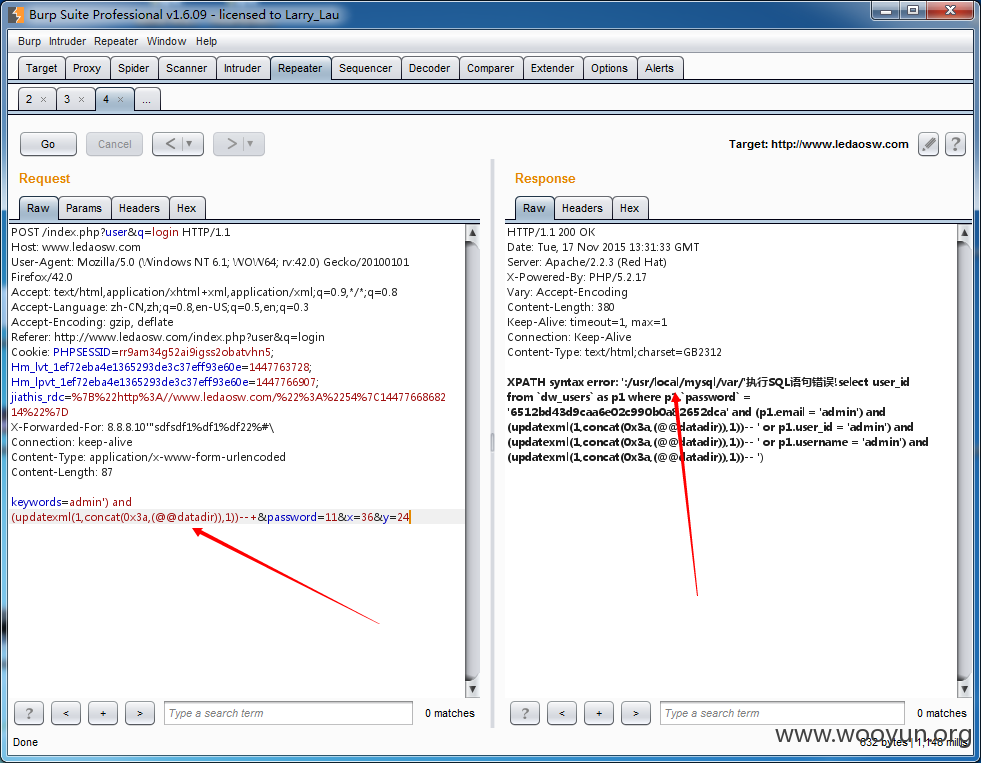Send the request with Go button

(x=48, y=144)
